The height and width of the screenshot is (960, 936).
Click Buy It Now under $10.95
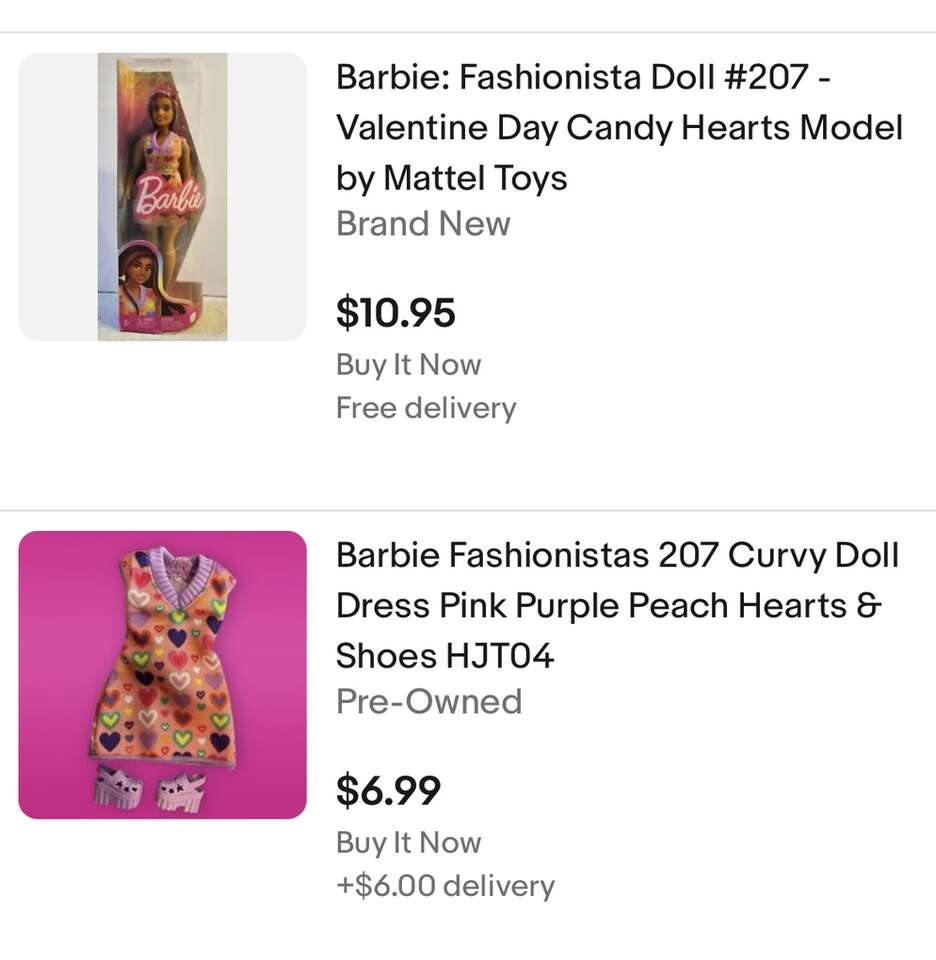(x=408, y=365)
